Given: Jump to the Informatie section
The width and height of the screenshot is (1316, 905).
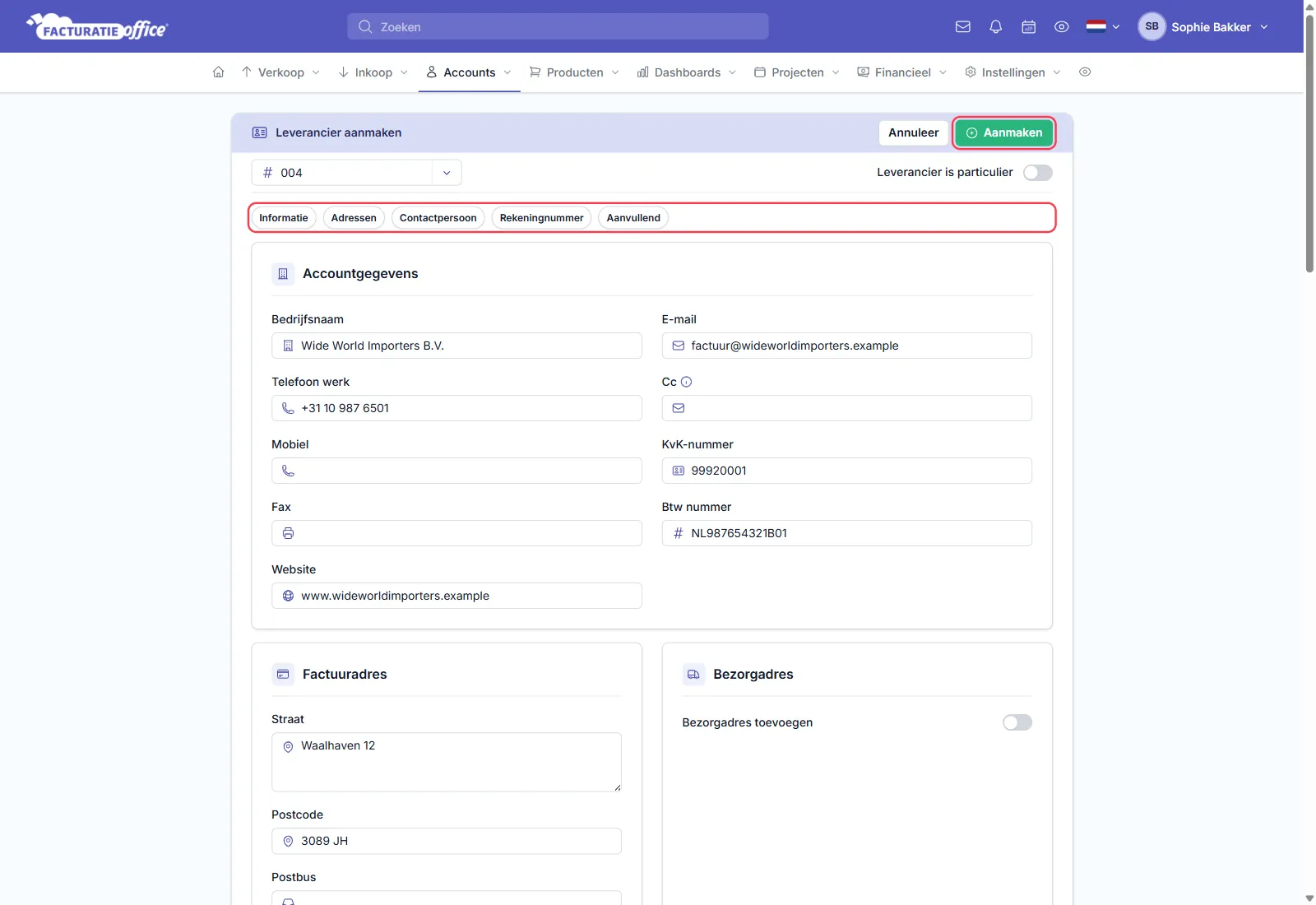Looking at the screenshot, I should (x=284, y=218).
